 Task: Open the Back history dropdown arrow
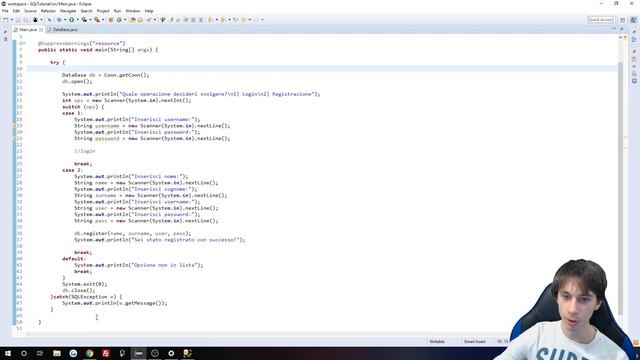250,20
